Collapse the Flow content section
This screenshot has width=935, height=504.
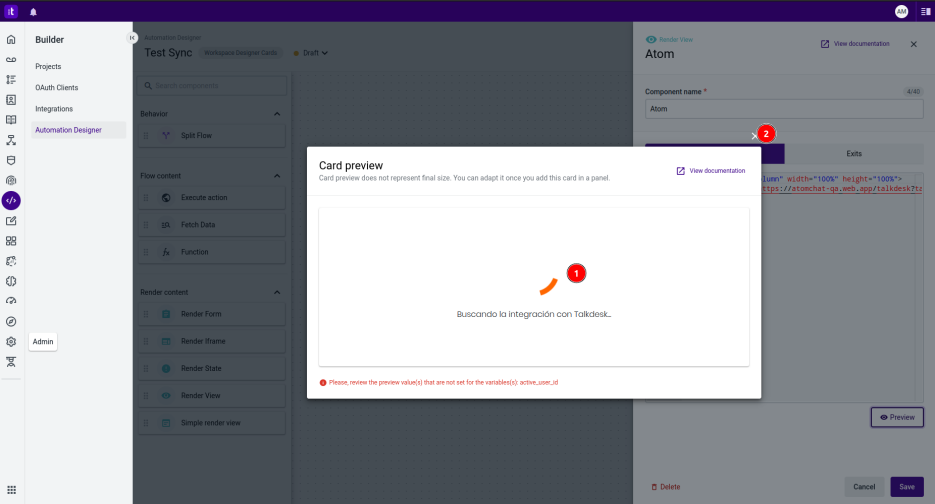[277, 176]
